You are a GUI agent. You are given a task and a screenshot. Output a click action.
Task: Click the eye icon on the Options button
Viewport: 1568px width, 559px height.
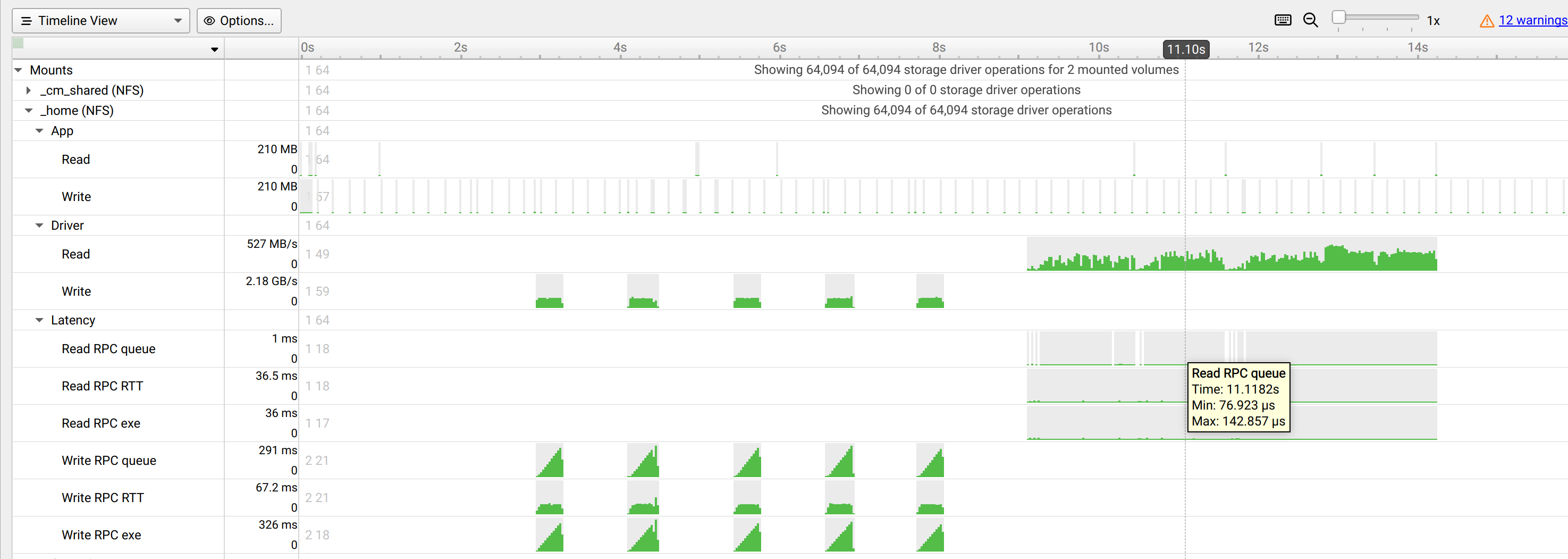[209, 21]
